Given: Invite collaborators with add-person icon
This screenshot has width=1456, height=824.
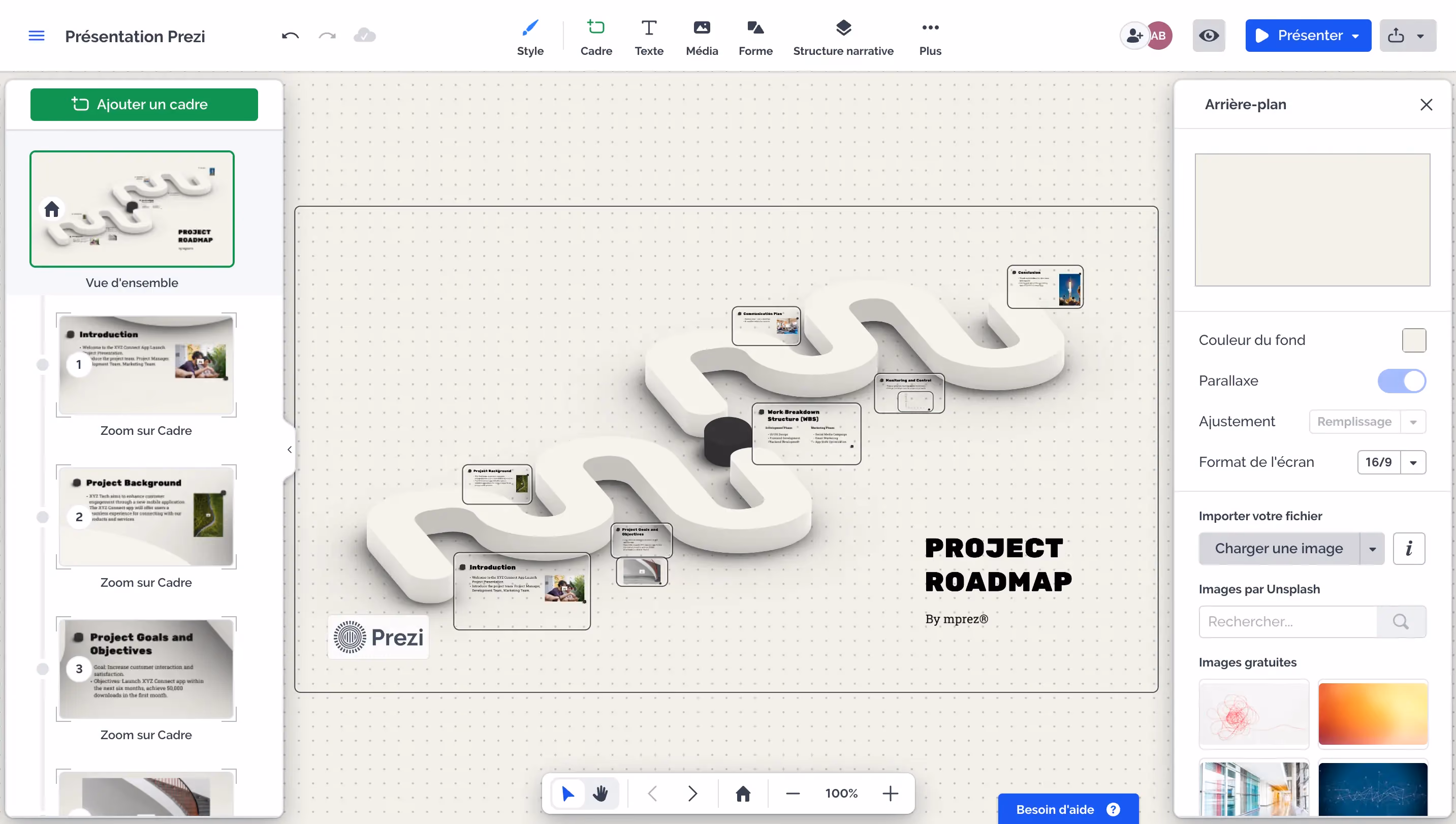Looking at the screenshot, I should pyautogui.click(x=1133, y=36).
